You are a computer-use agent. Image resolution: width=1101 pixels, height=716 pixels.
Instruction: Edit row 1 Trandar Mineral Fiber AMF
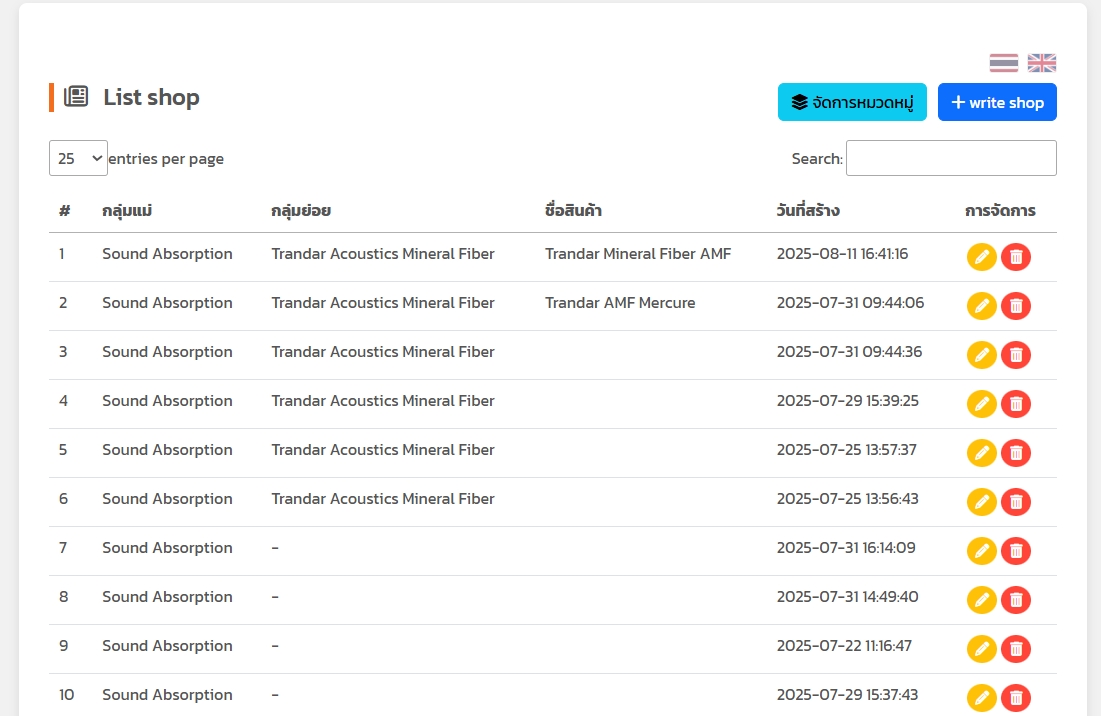[982, 257]
